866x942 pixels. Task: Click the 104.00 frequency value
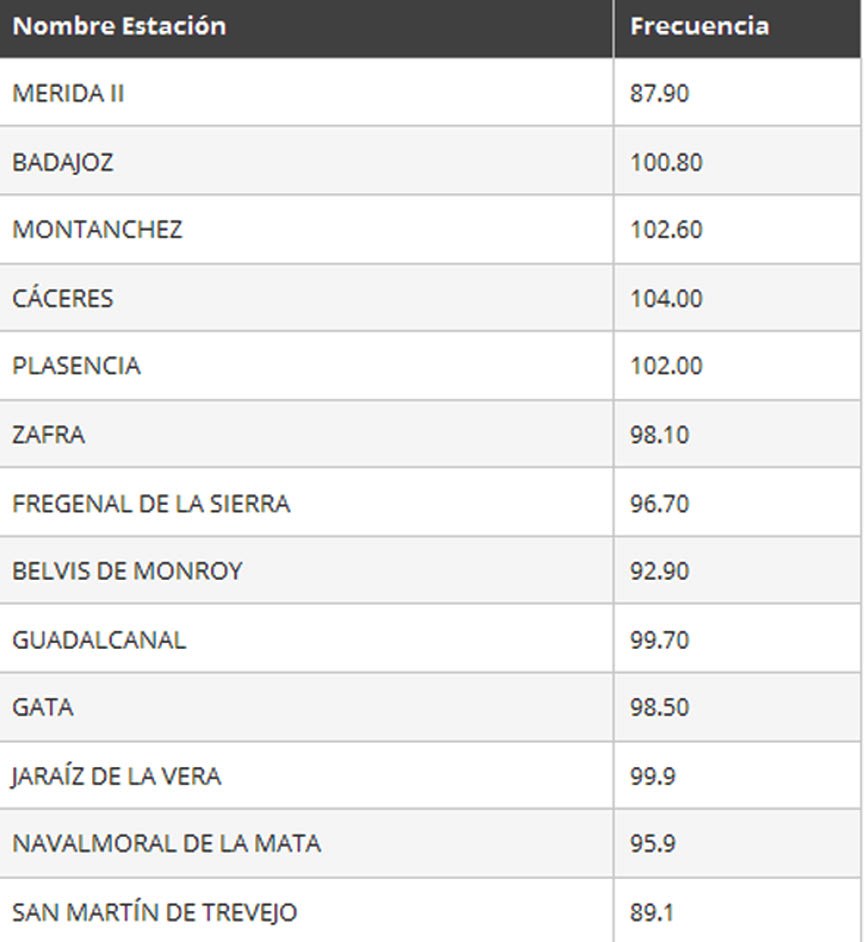tap(666, 299)
